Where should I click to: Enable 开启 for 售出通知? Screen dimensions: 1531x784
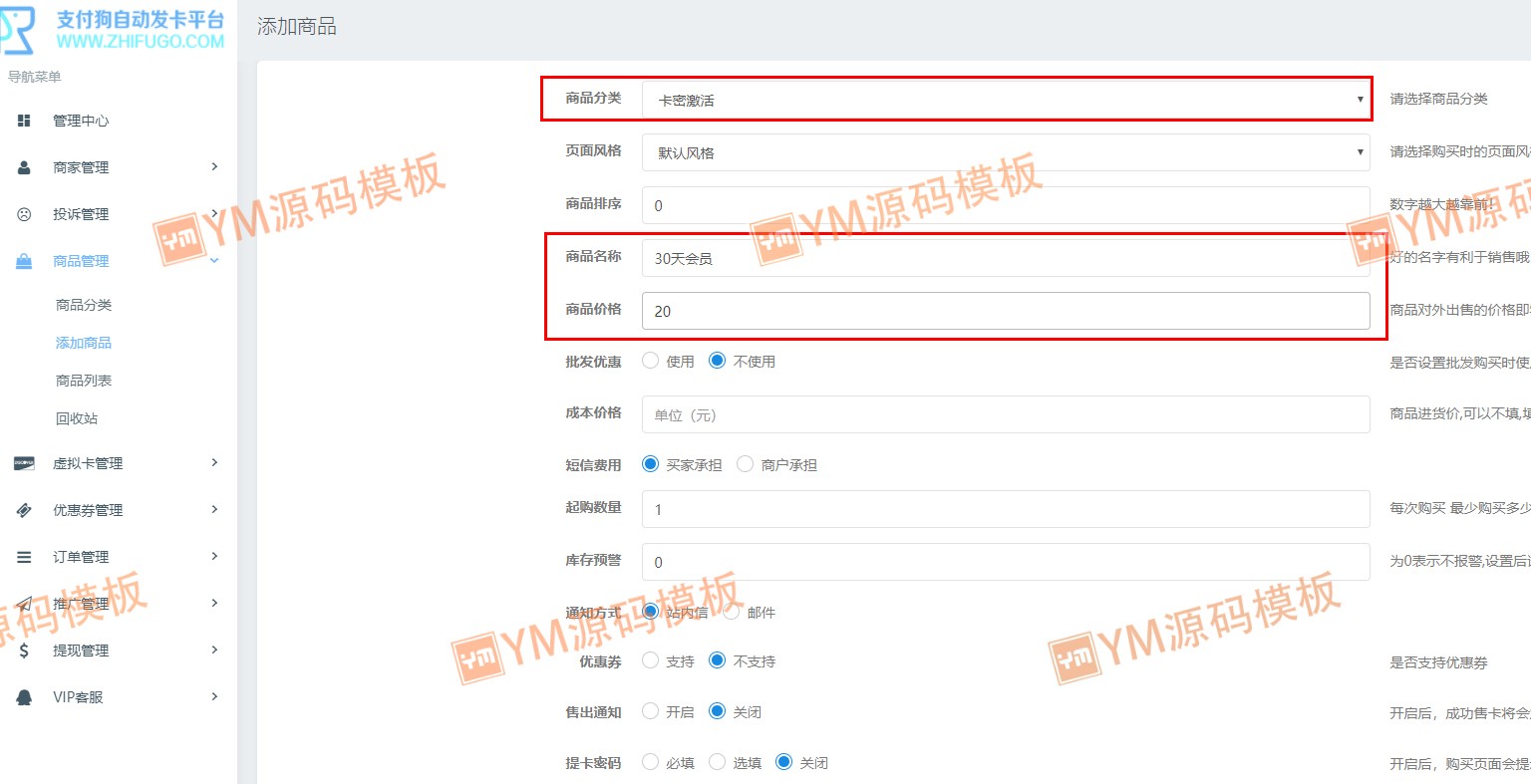(651, 711)
